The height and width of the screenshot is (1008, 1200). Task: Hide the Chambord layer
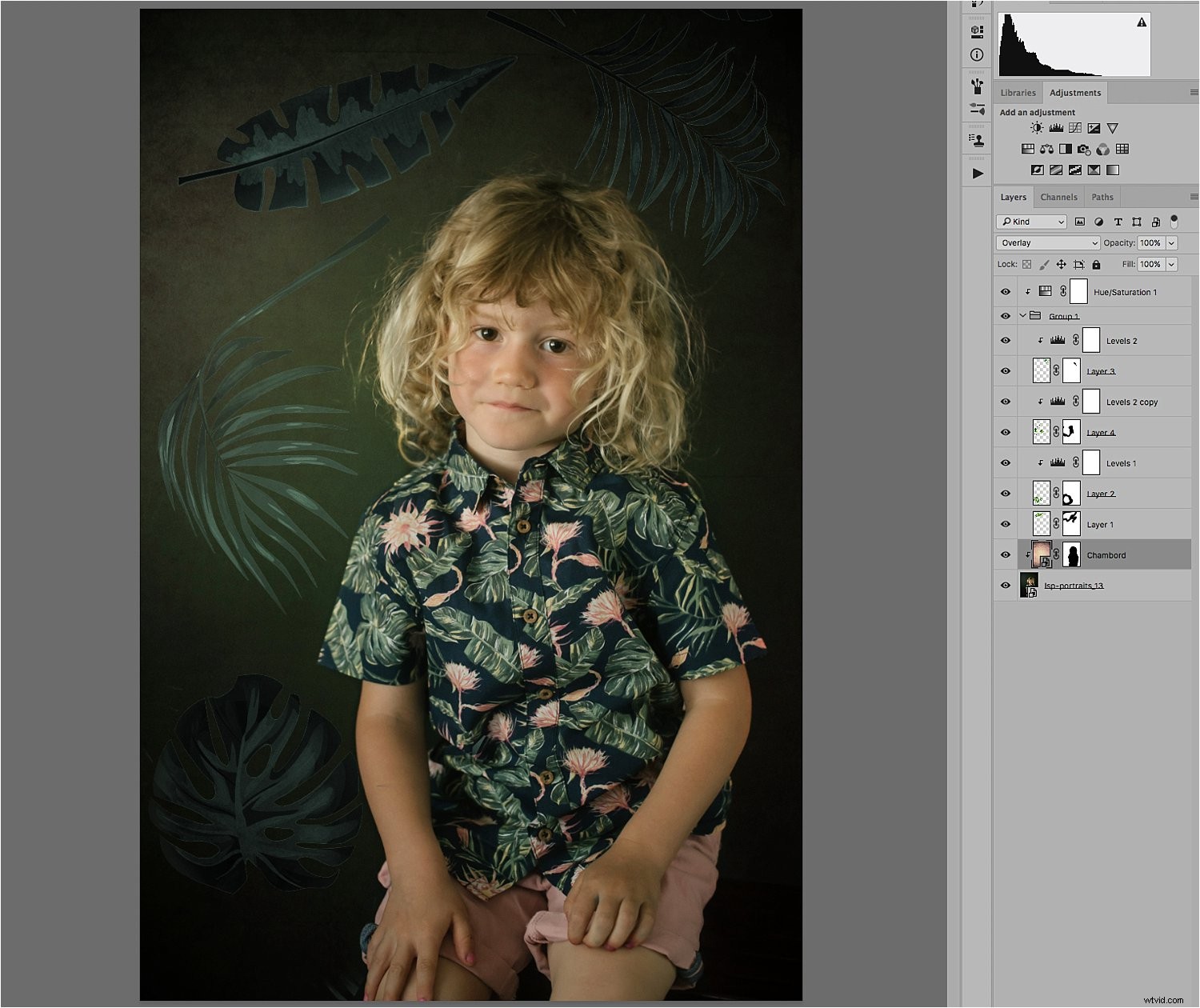(x=1006, y=554)
